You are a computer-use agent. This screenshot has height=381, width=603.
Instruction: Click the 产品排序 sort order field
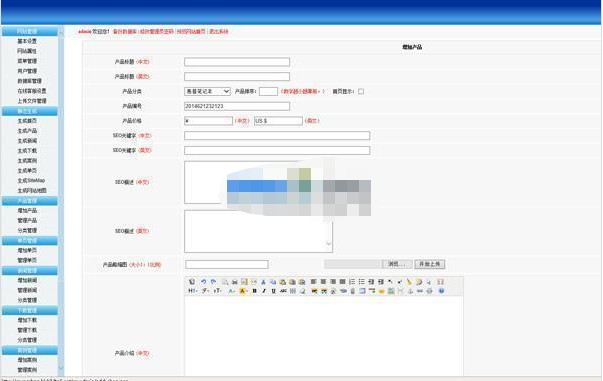[268, 92]
